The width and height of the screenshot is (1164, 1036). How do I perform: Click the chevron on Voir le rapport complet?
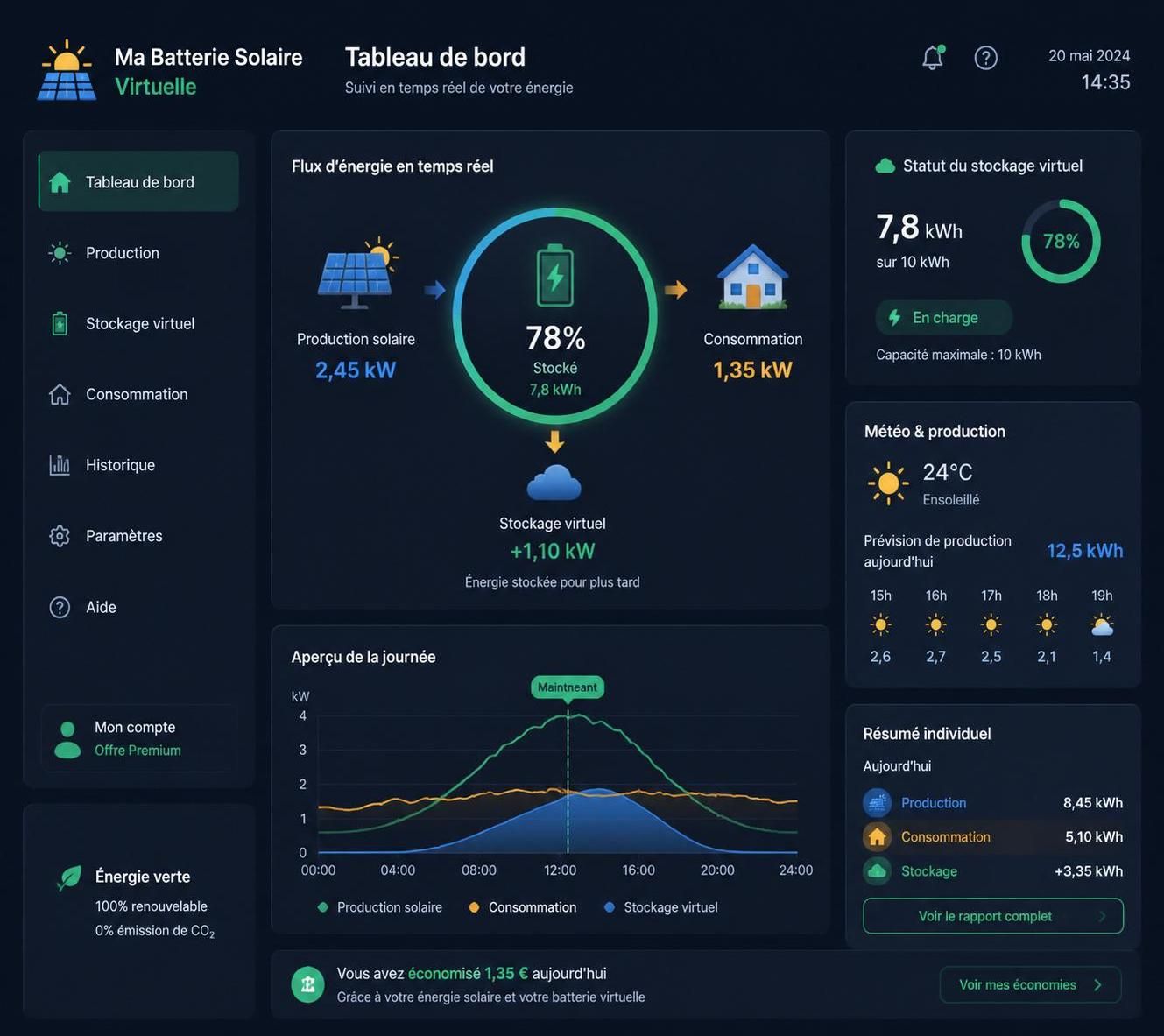click(x=1103, y=916)
